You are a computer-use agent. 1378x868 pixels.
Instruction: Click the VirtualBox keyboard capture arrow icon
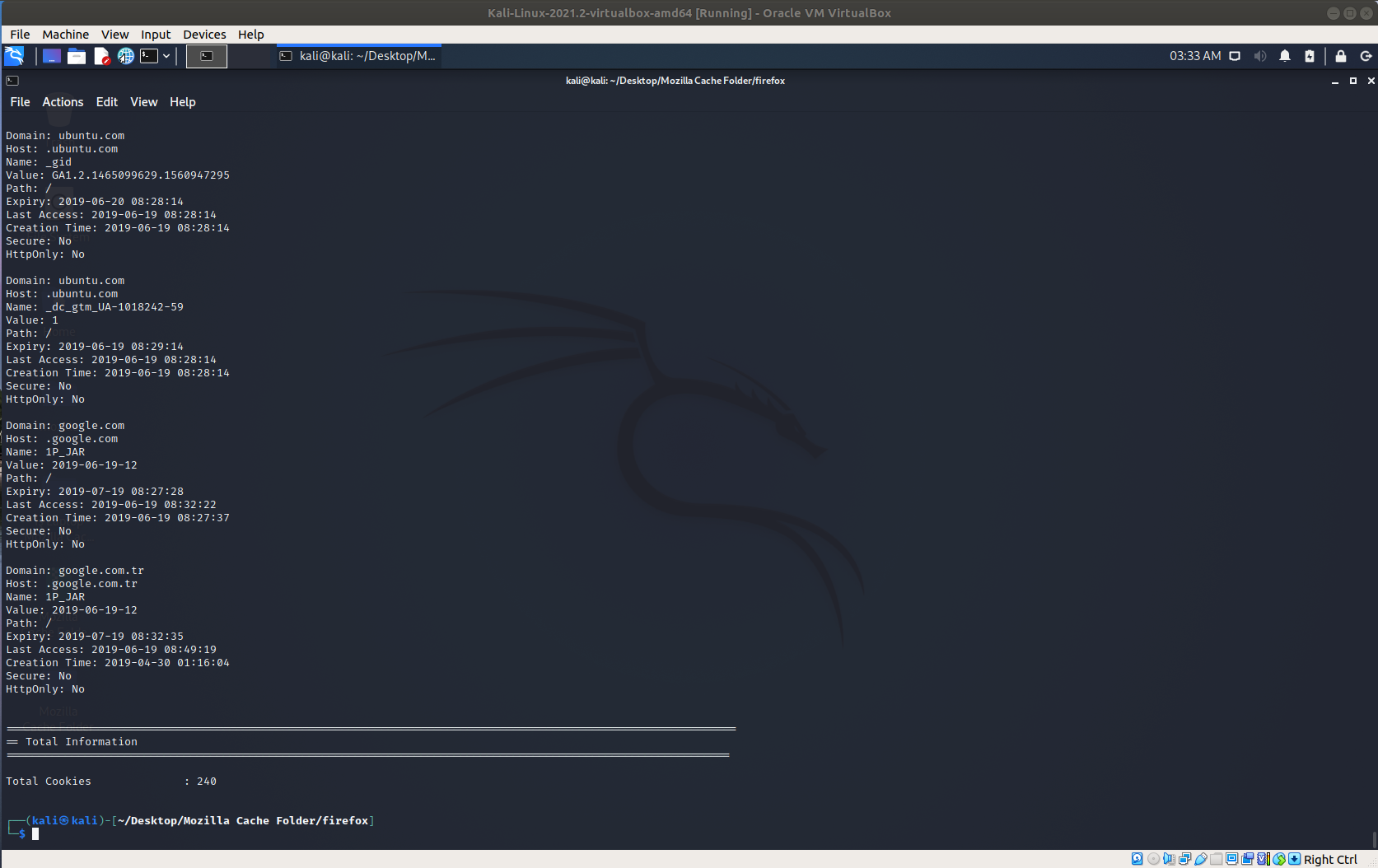point(1295,859)
